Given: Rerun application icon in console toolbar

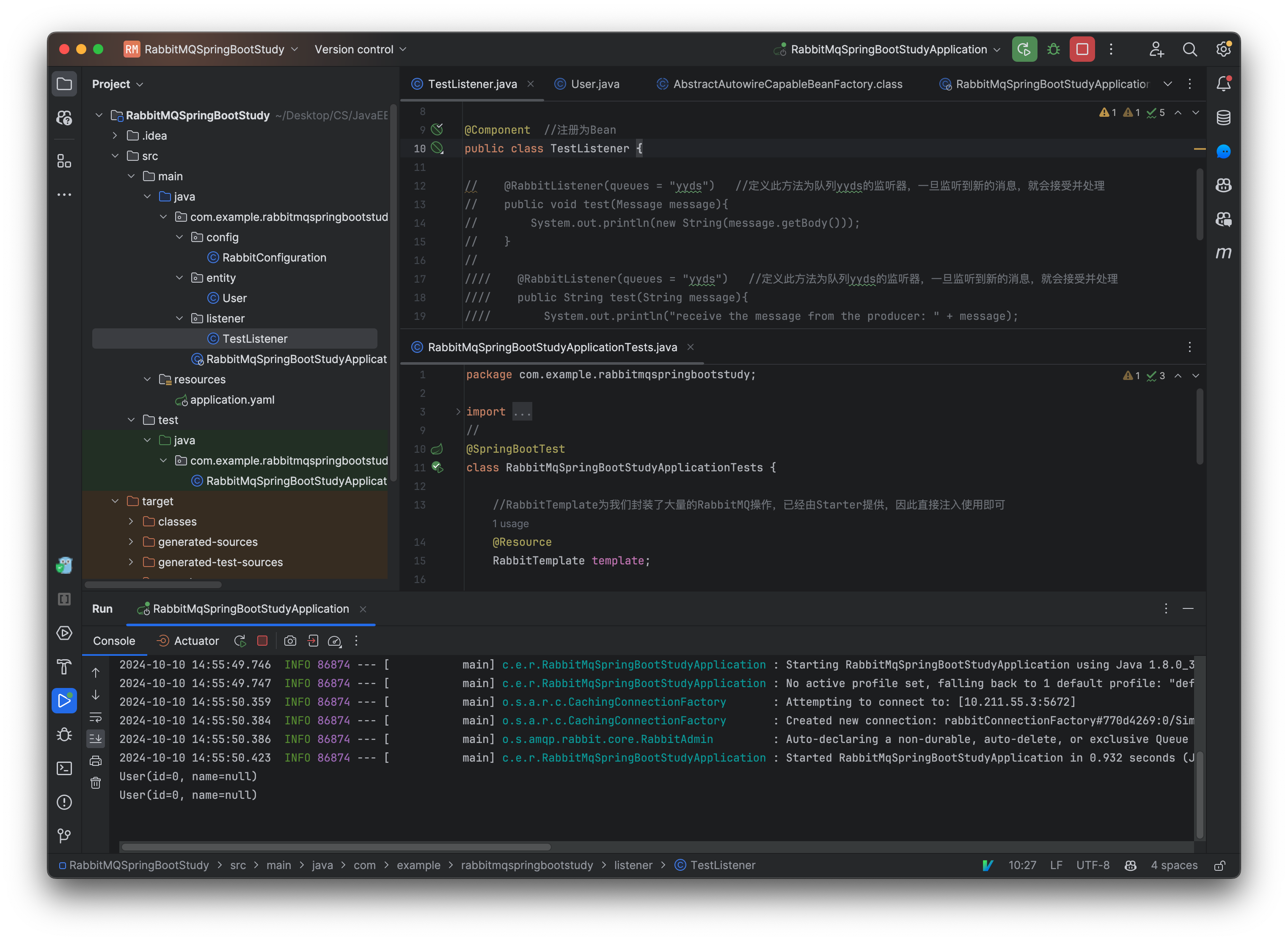Looking at the screenshot, I should coord(240,641).
